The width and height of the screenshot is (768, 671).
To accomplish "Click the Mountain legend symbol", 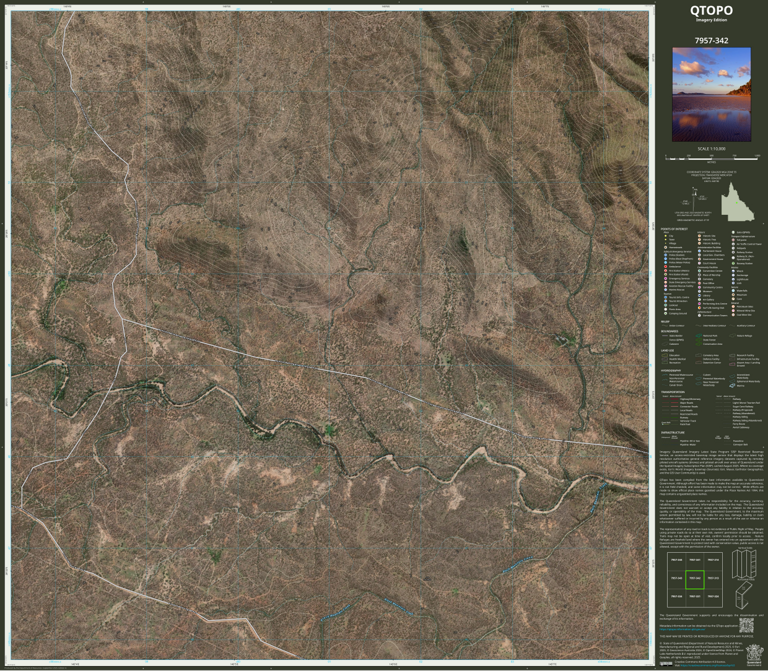I will coord(733,295).
